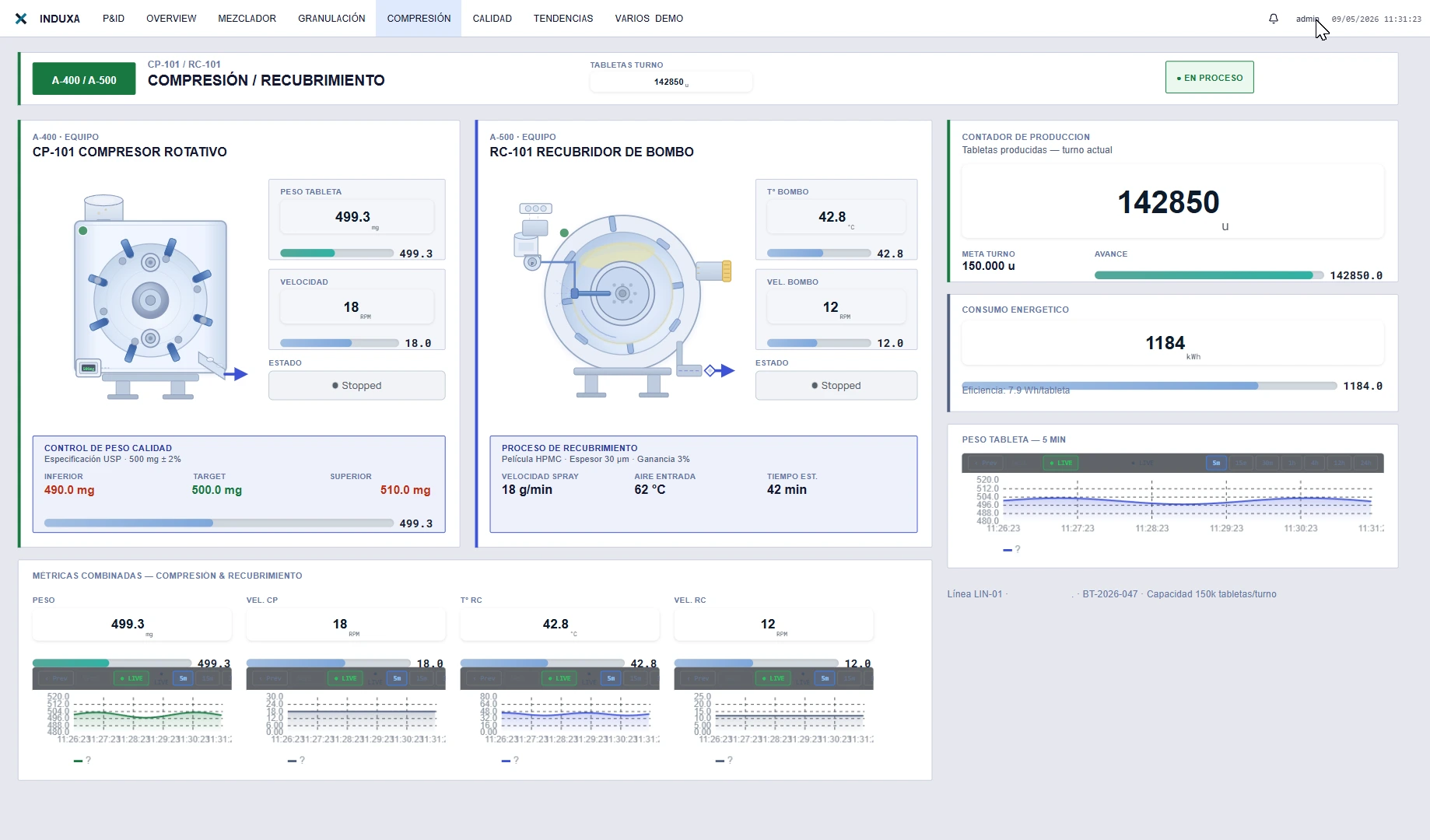The height and width of the screenshot is (840, 1430).
Task: Toggle LIVE on the PESO combined chart
Action: click(131, 678)
